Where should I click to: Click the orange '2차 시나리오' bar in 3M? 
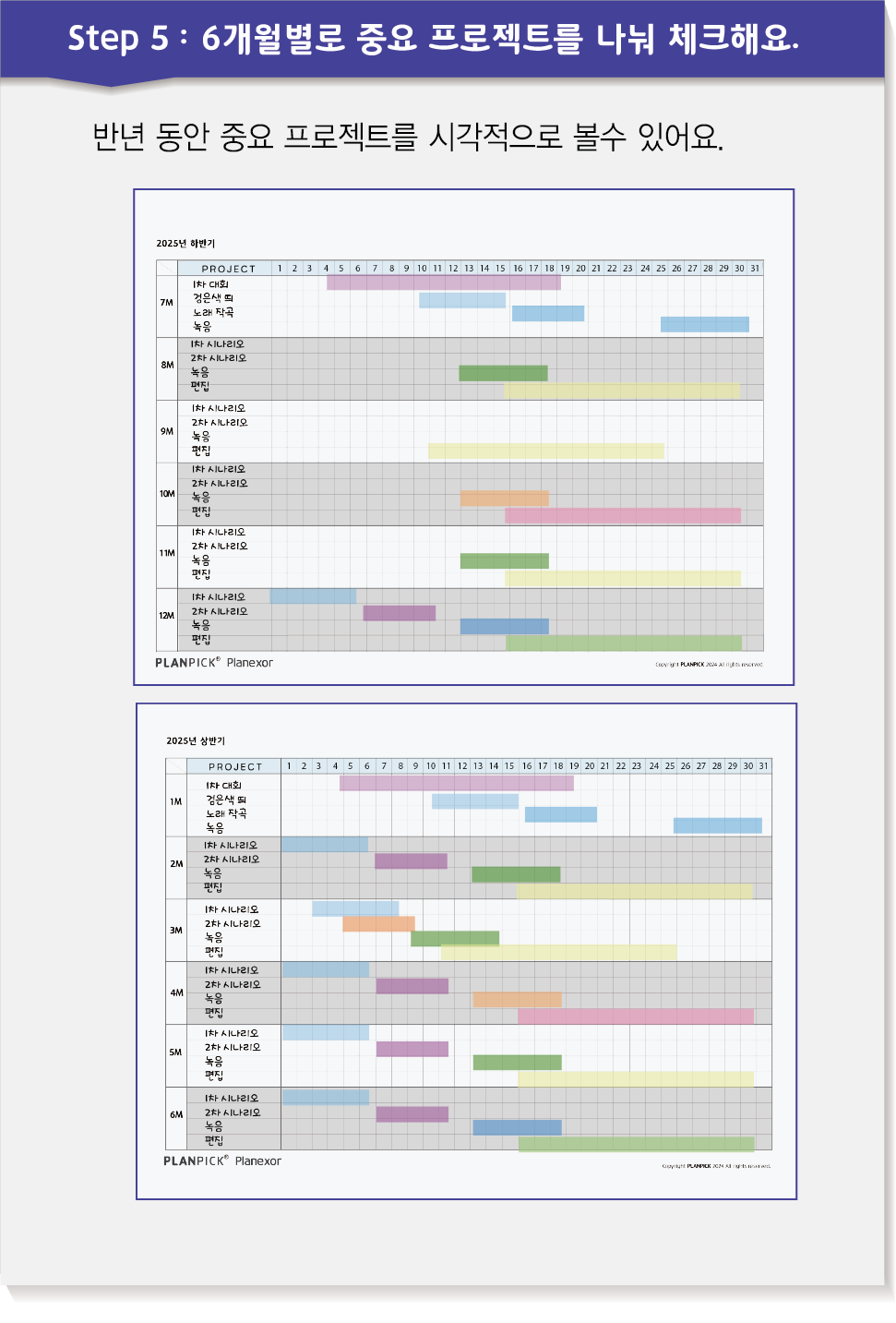point(378,923)
